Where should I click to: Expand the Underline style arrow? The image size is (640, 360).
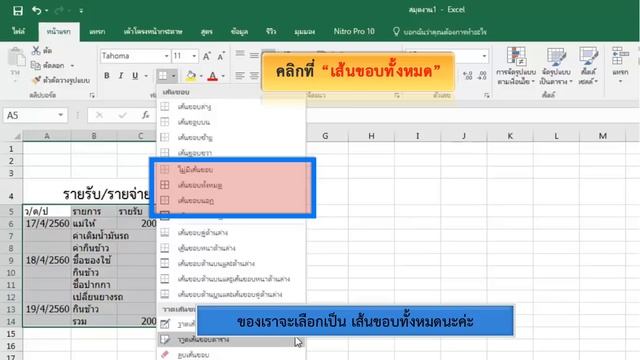146,76
